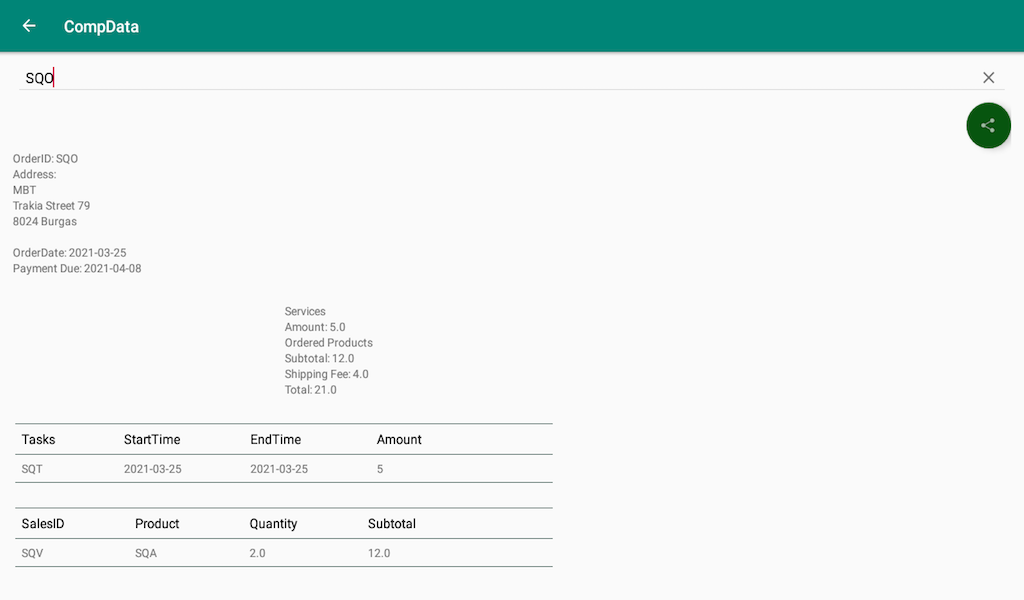Image resolution: width=1024 pixels, height=600 pixels.
Task: Select '8024 Burgas' address line
Action: coord(44,221)
